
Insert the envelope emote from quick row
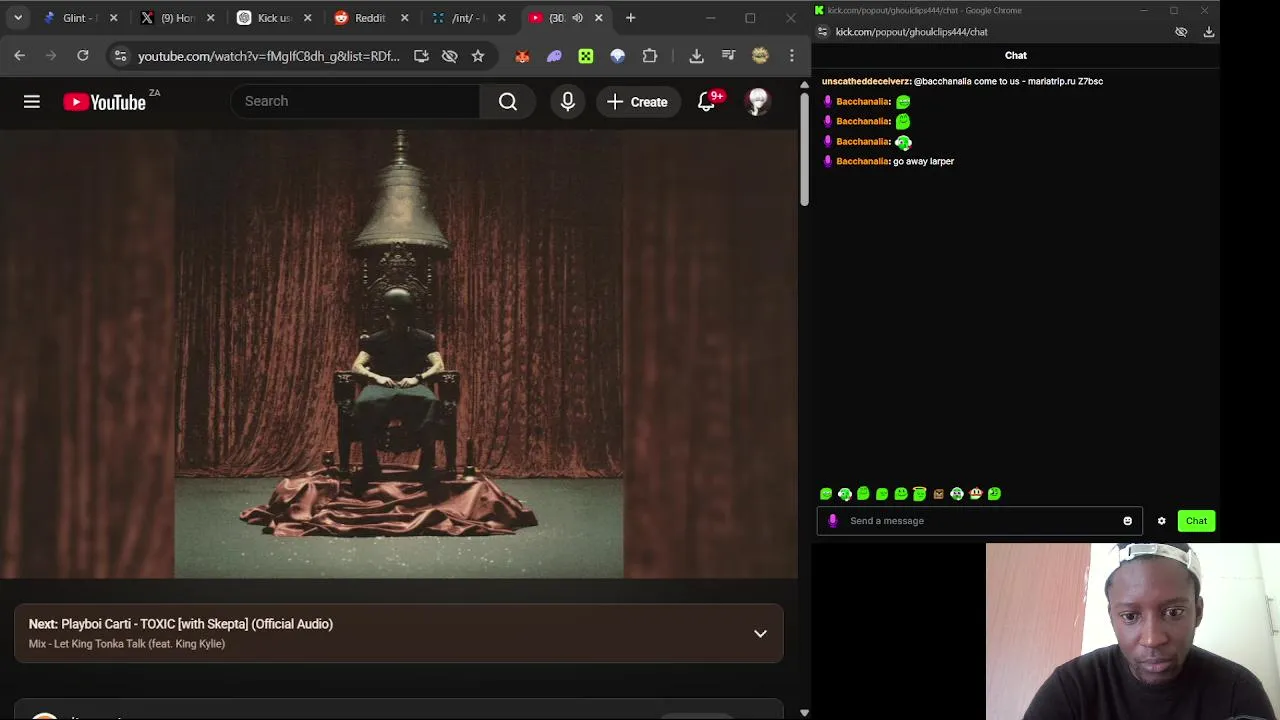pos(938,494)
